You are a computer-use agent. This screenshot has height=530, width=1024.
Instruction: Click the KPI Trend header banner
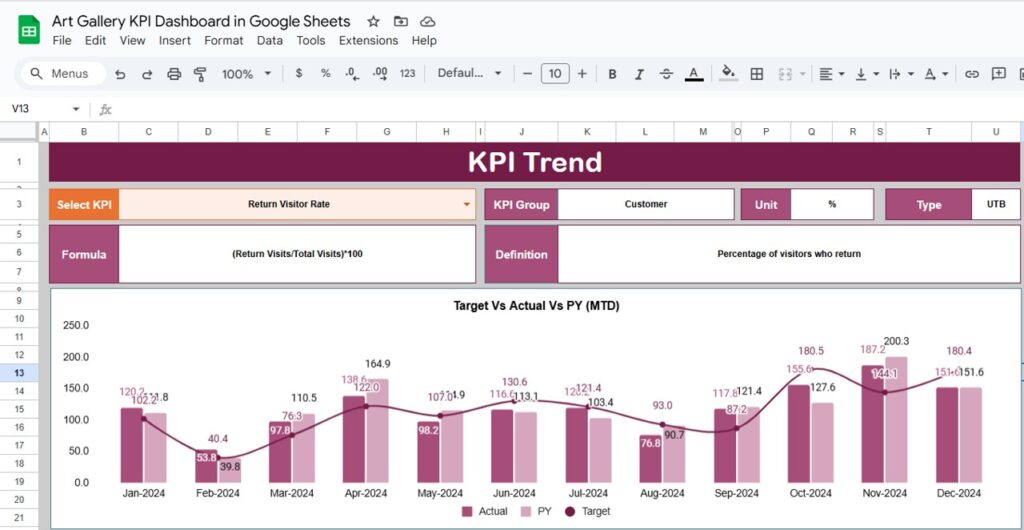pyautogui.click(x=535, y=162)
